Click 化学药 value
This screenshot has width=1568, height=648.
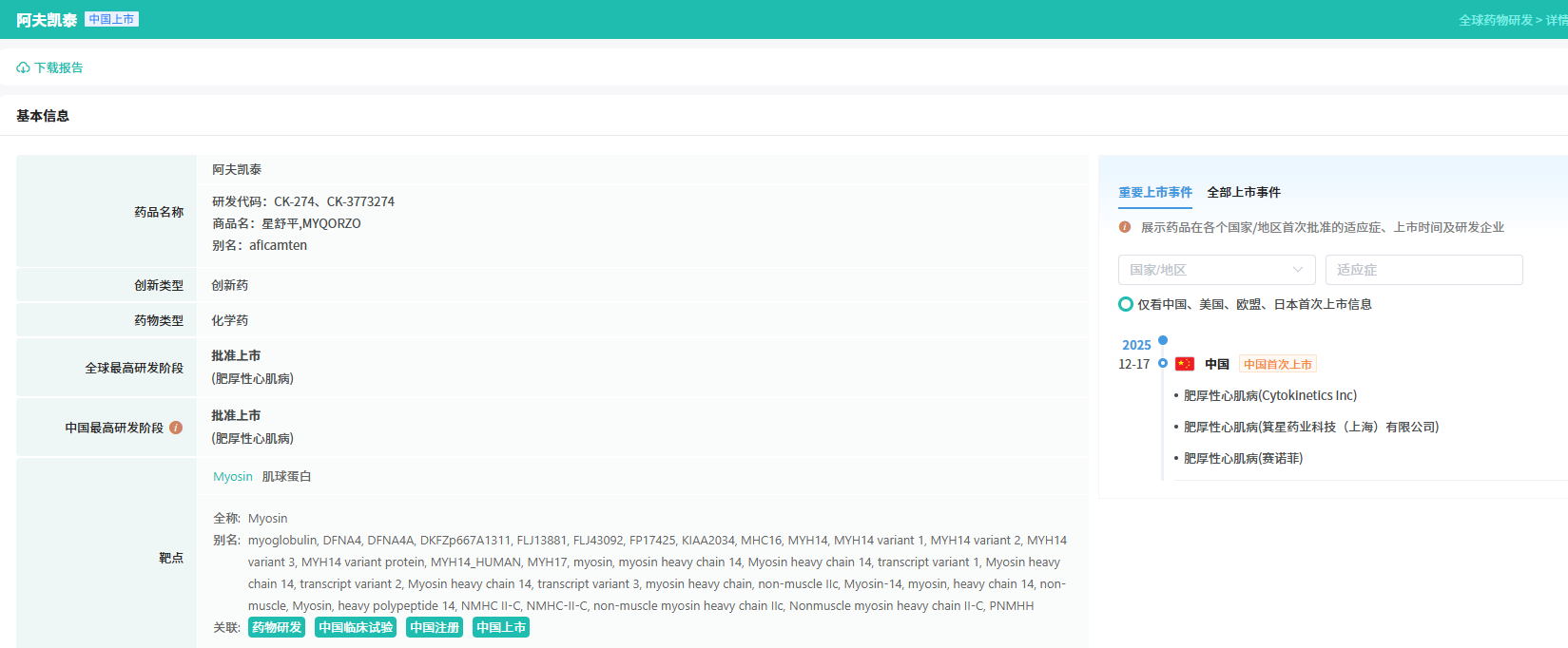coord(230,320)
